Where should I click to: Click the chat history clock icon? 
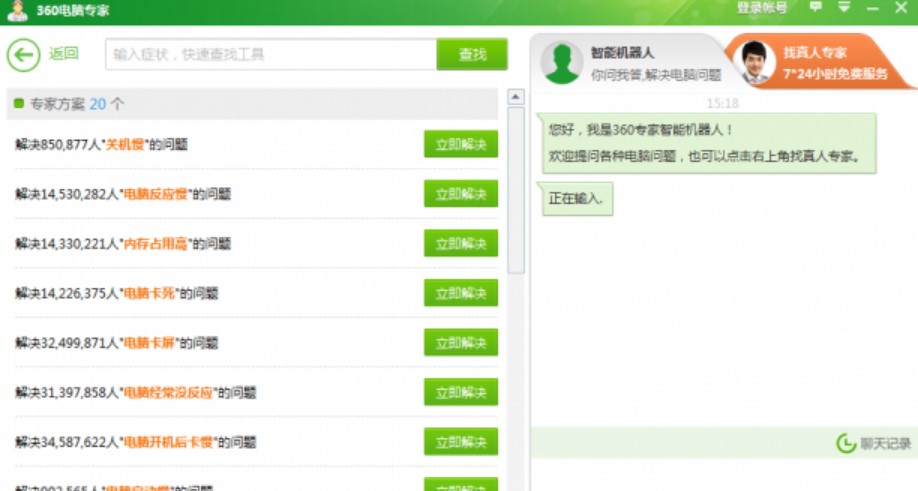coord(846,444)
